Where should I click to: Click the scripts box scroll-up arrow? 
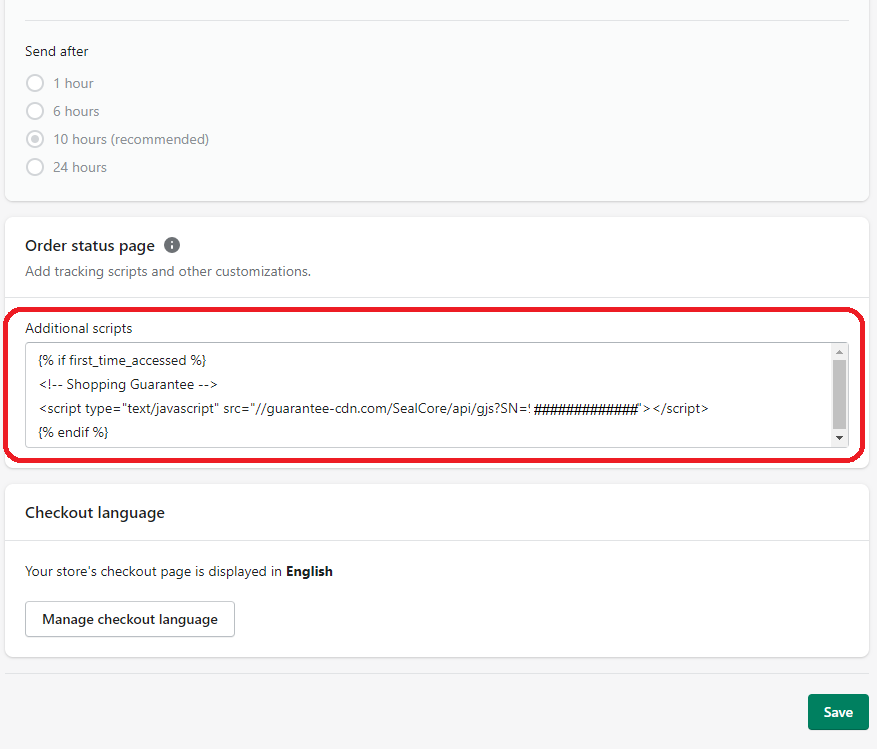pos(839,352)
